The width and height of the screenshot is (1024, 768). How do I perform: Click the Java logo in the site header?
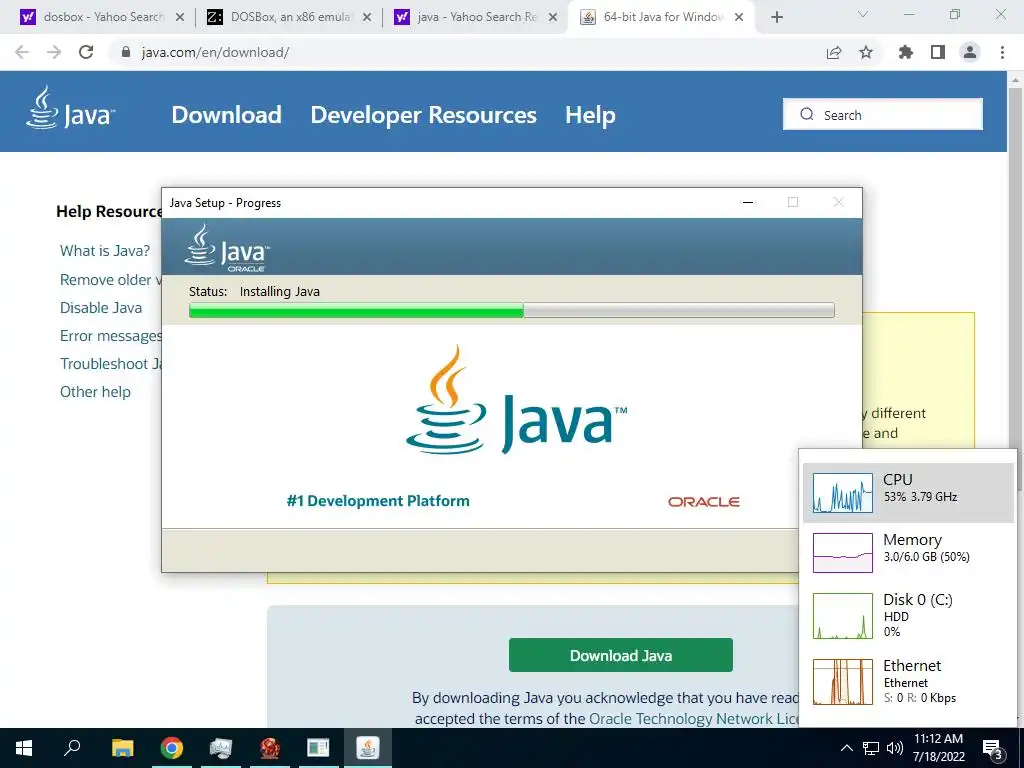click(x=71, y=108)
